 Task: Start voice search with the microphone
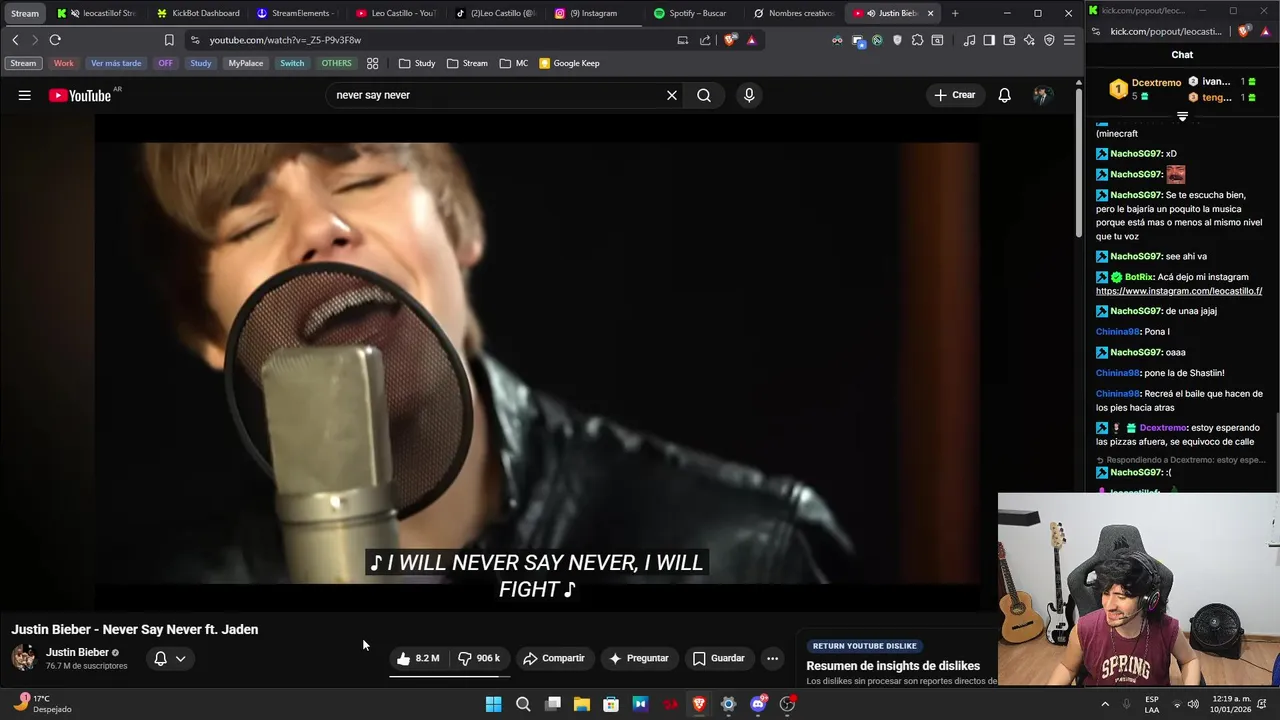click(749, 95)
